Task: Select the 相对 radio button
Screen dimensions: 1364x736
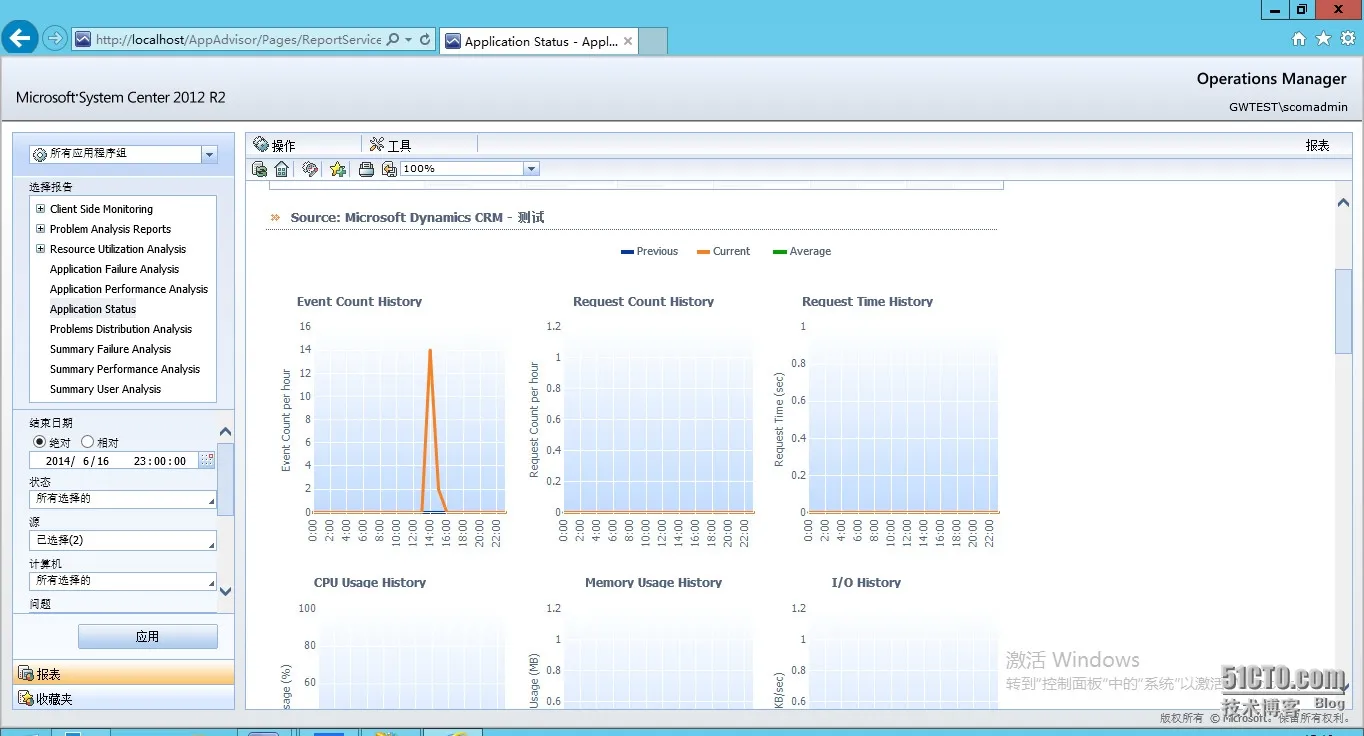Action: (x=88, y=442)
